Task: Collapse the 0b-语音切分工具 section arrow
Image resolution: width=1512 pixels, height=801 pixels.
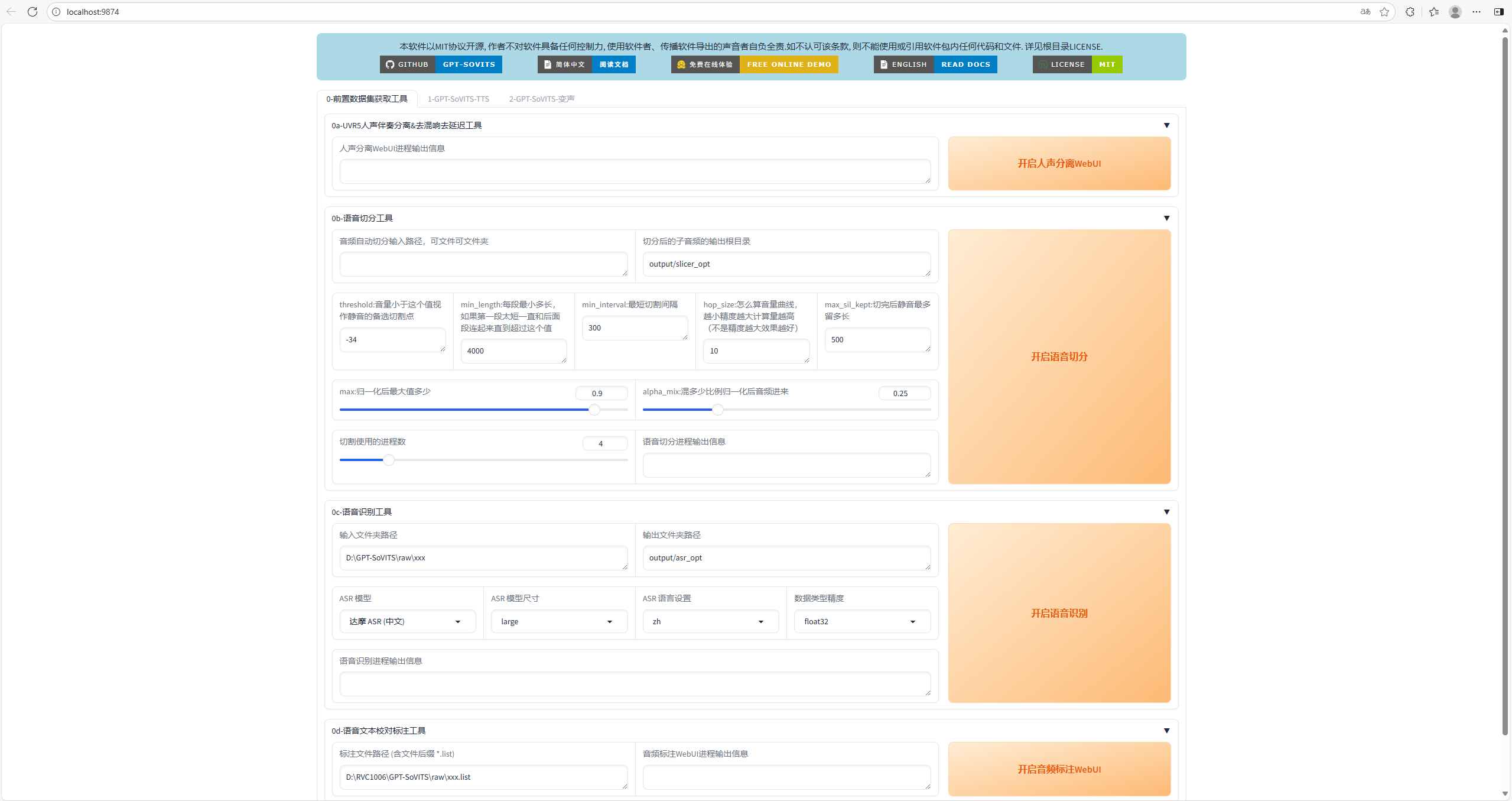Action: (x=1166, y=218)
